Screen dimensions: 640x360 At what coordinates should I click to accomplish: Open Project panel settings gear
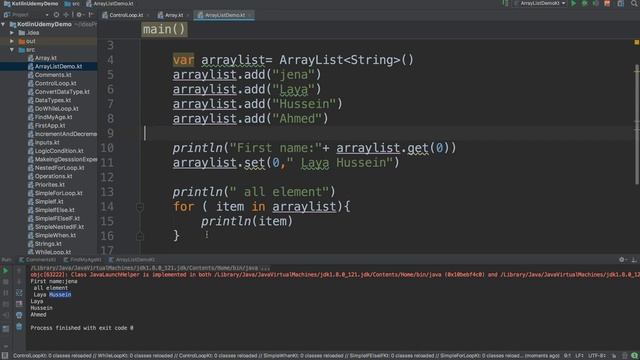(x=79, y=15)
